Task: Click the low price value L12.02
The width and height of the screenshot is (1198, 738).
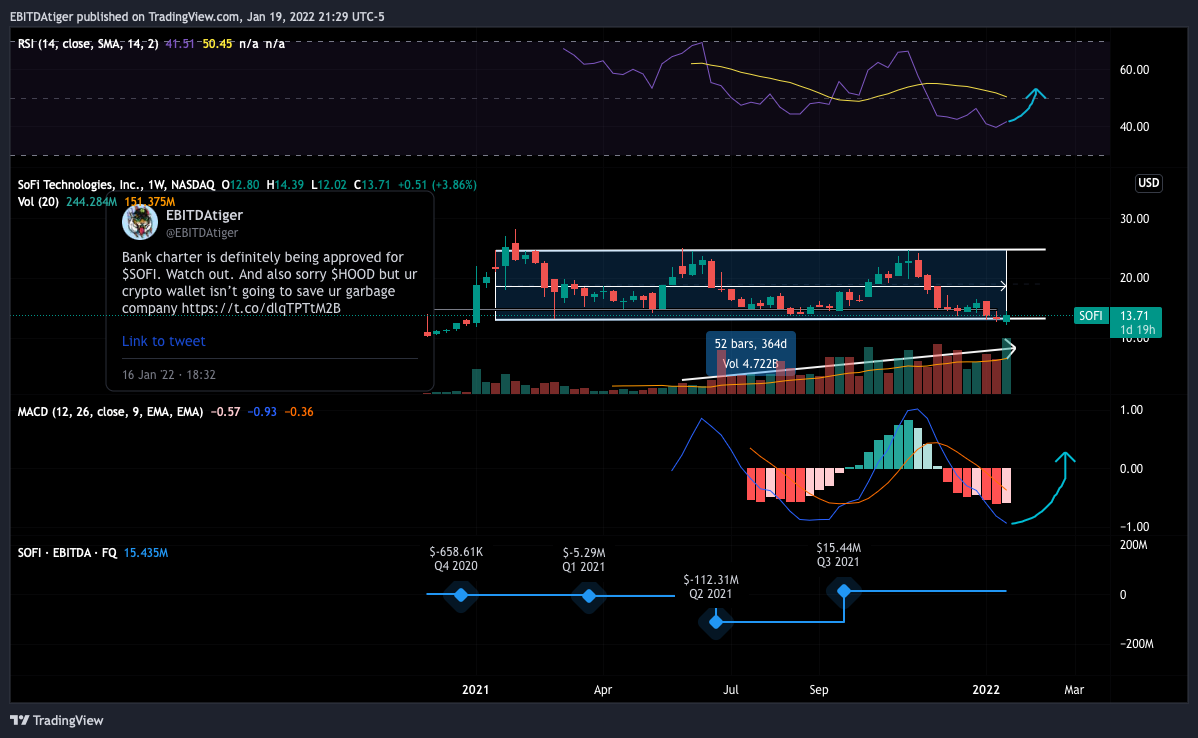Action: tap(329, 185)
